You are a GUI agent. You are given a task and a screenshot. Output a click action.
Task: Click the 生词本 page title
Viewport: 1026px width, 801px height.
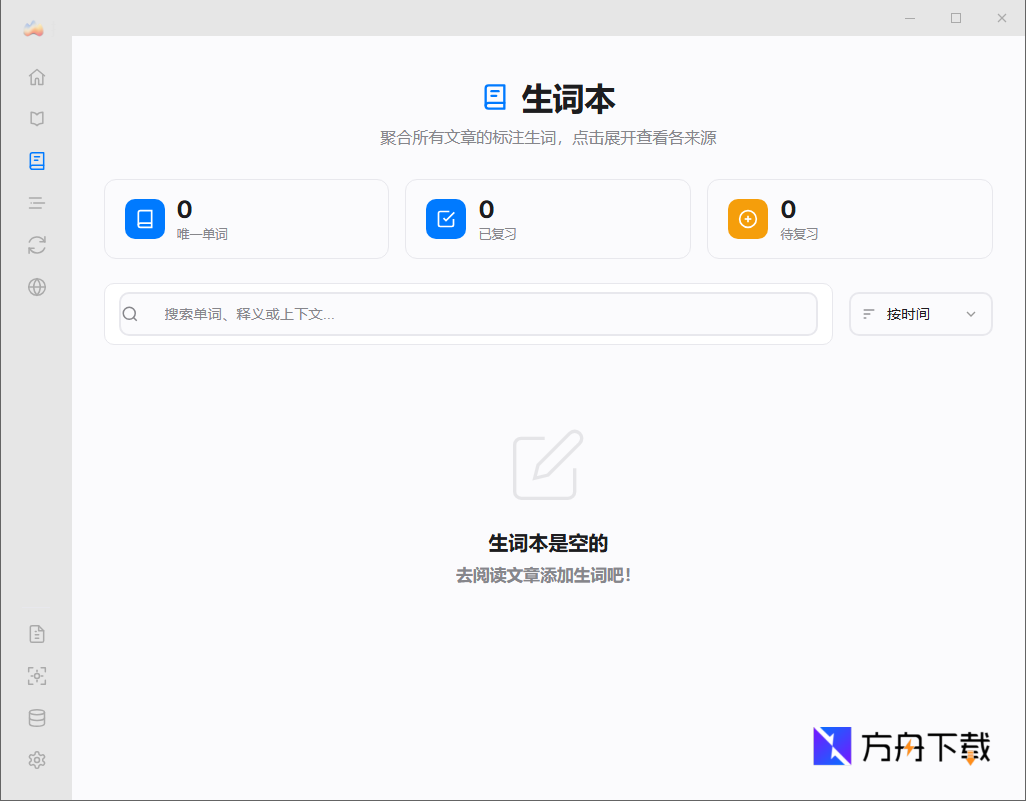point(569,98)
